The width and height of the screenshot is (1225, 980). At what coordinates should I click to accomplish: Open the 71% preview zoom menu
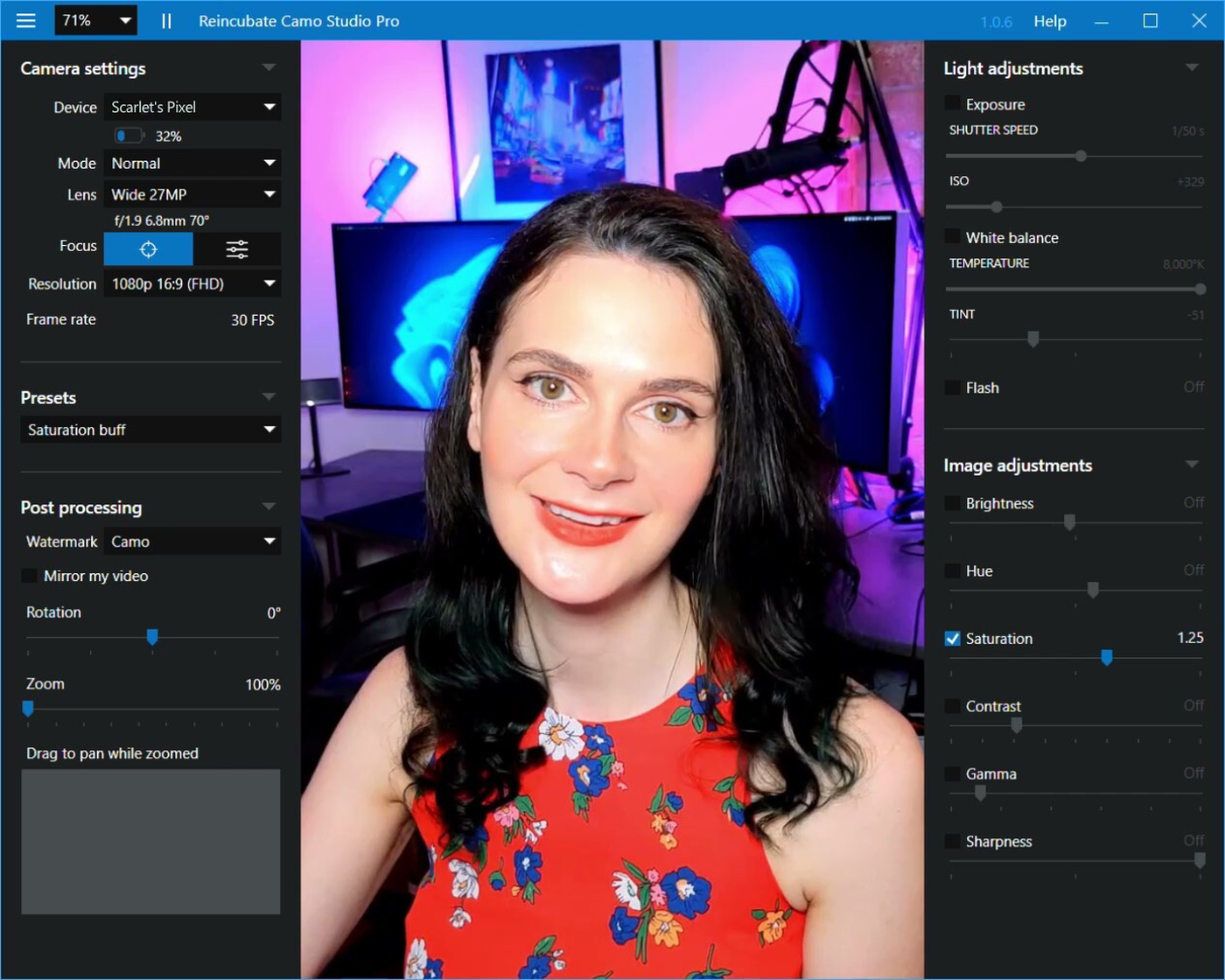96,20
